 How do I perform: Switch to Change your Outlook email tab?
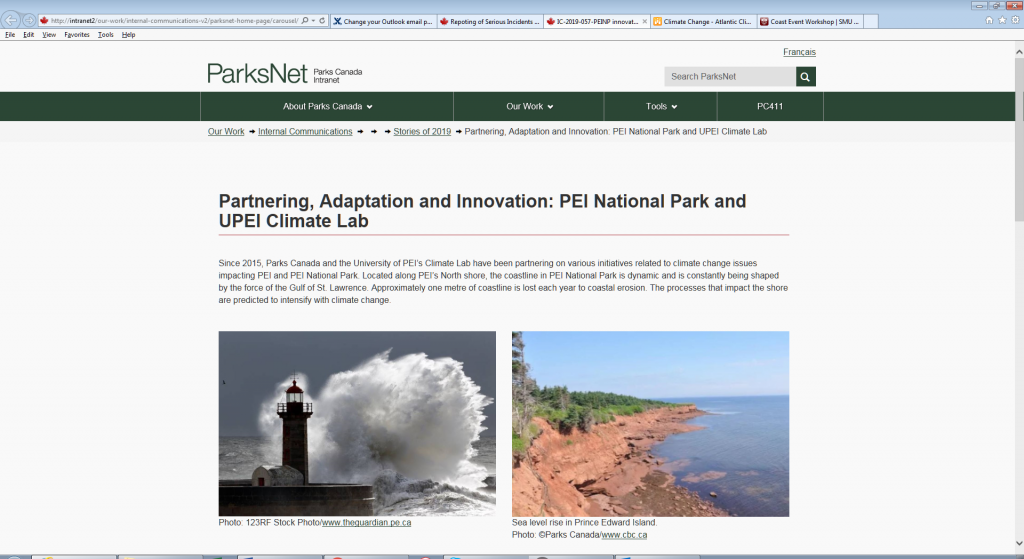pyautogui.click(x=383, y=22)
